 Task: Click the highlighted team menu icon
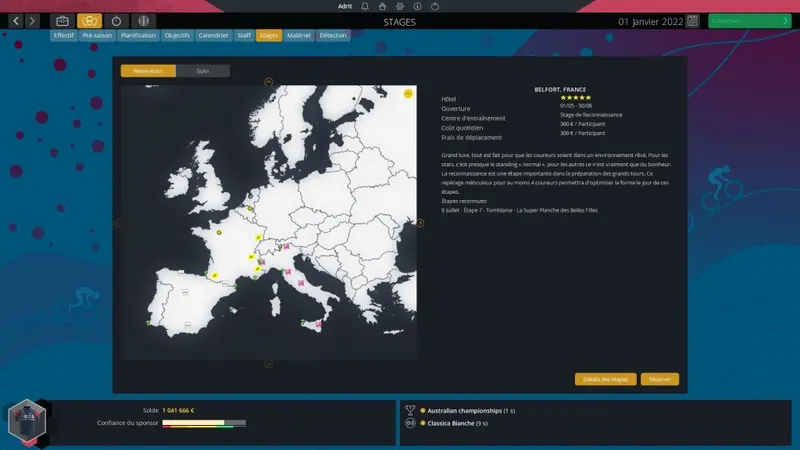pos(89,20)
